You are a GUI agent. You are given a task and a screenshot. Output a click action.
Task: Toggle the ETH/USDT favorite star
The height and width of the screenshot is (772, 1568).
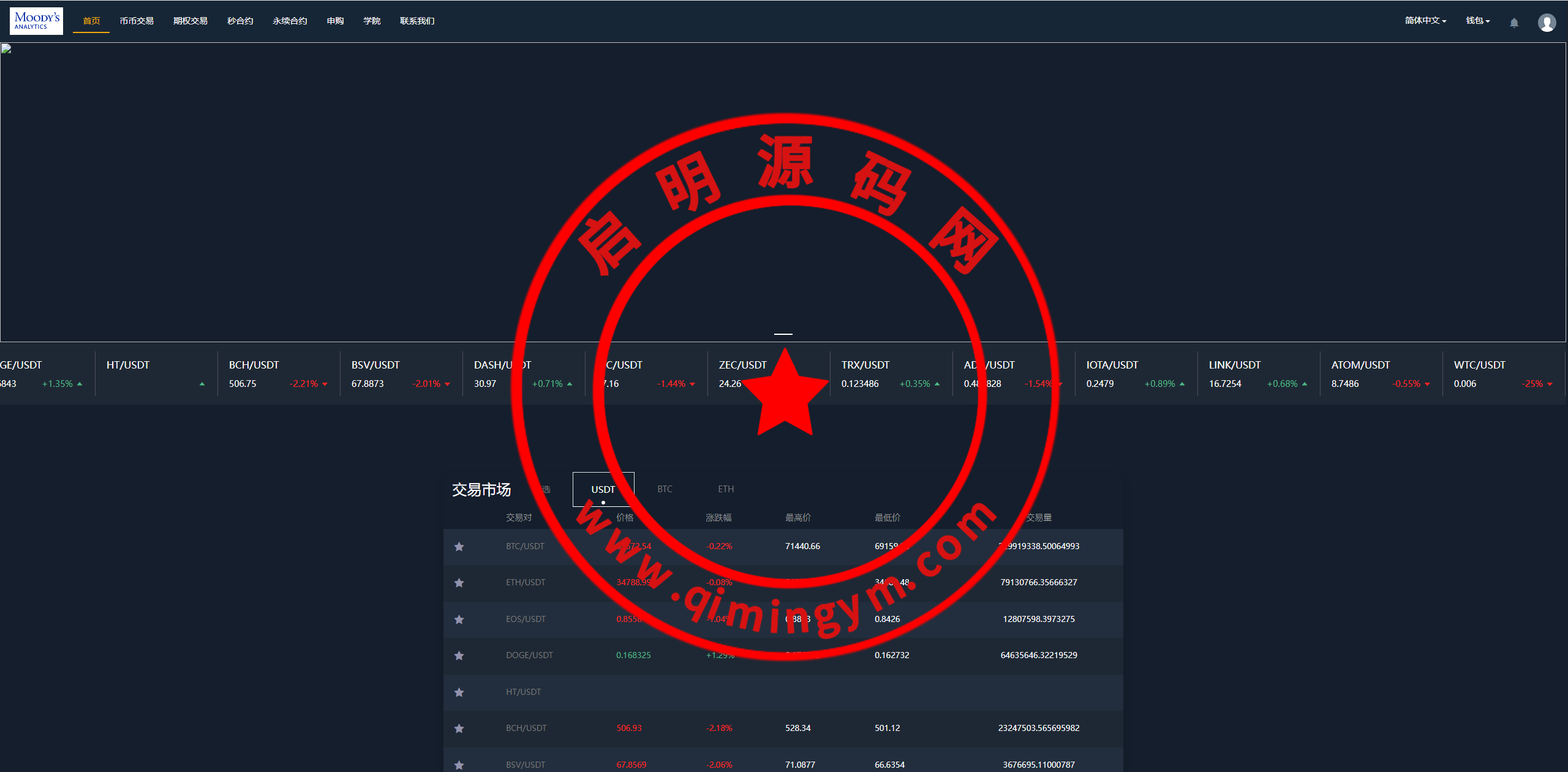(459, 583)
